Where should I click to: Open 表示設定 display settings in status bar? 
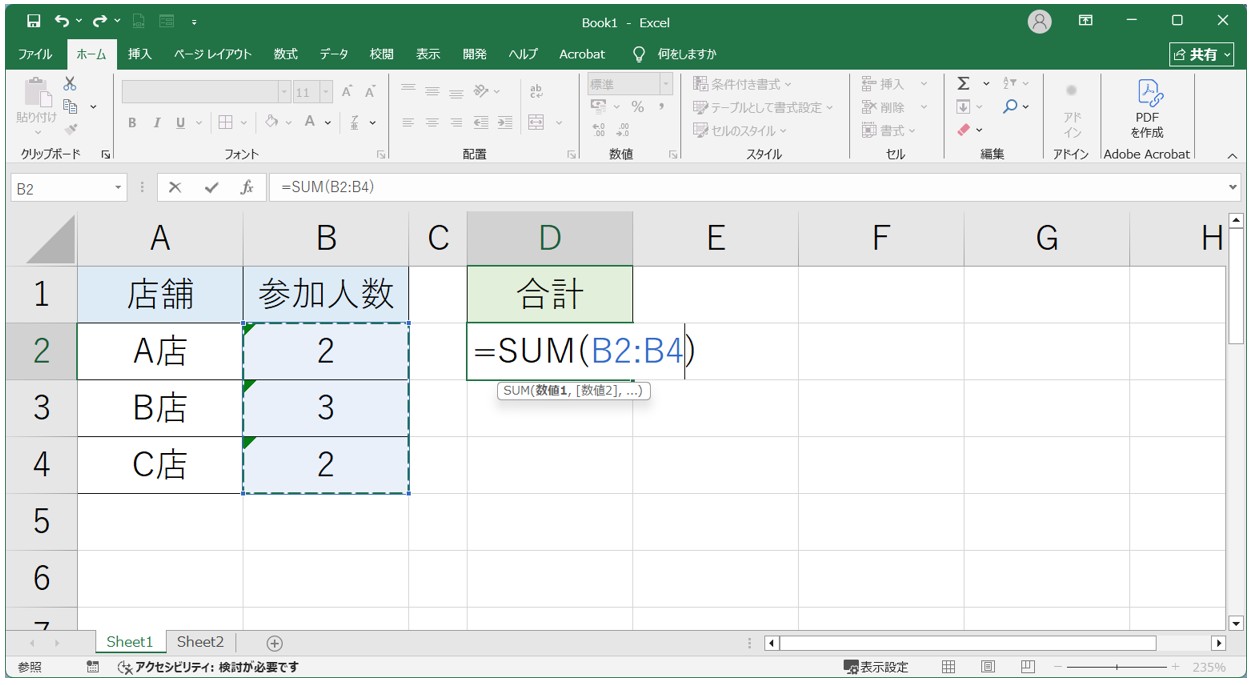click(x=876, y=667)
